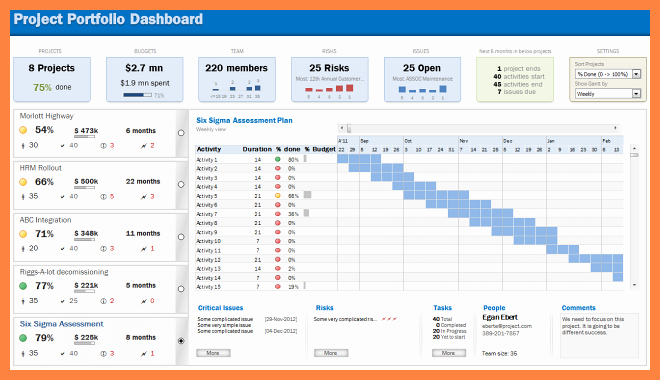Click the risk icon for ABC Integration
Viewport: 660px width, 380px height.
[x=144, y=249]
